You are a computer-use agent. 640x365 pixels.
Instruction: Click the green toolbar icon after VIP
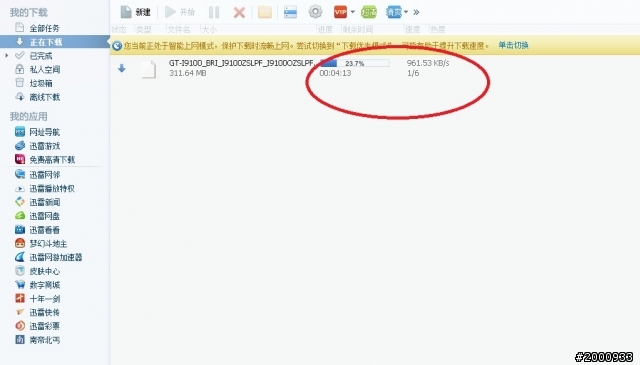coord(369,12)
